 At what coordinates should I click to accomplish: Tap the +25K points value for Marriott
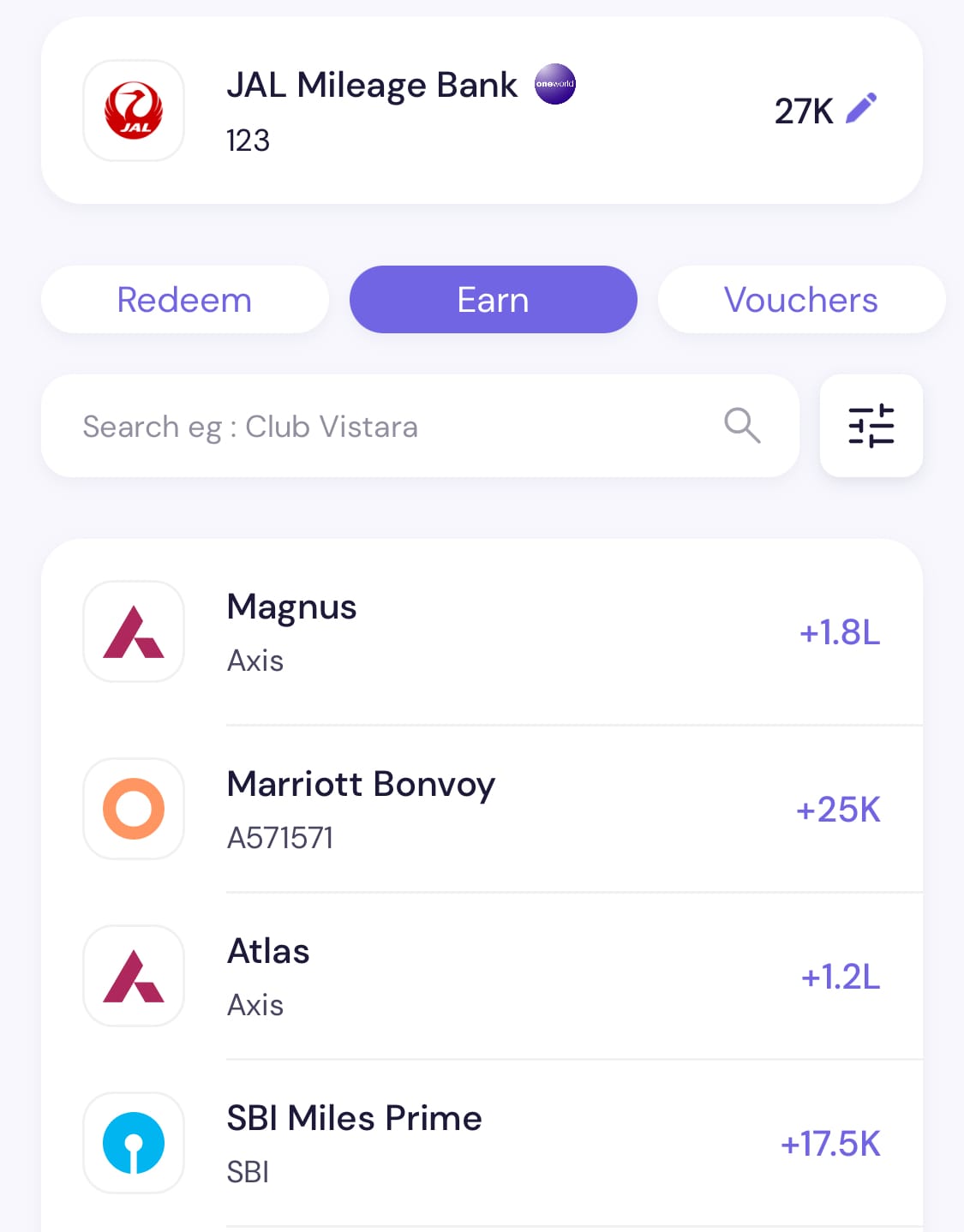pyautogui.click(x=837, y=810)
